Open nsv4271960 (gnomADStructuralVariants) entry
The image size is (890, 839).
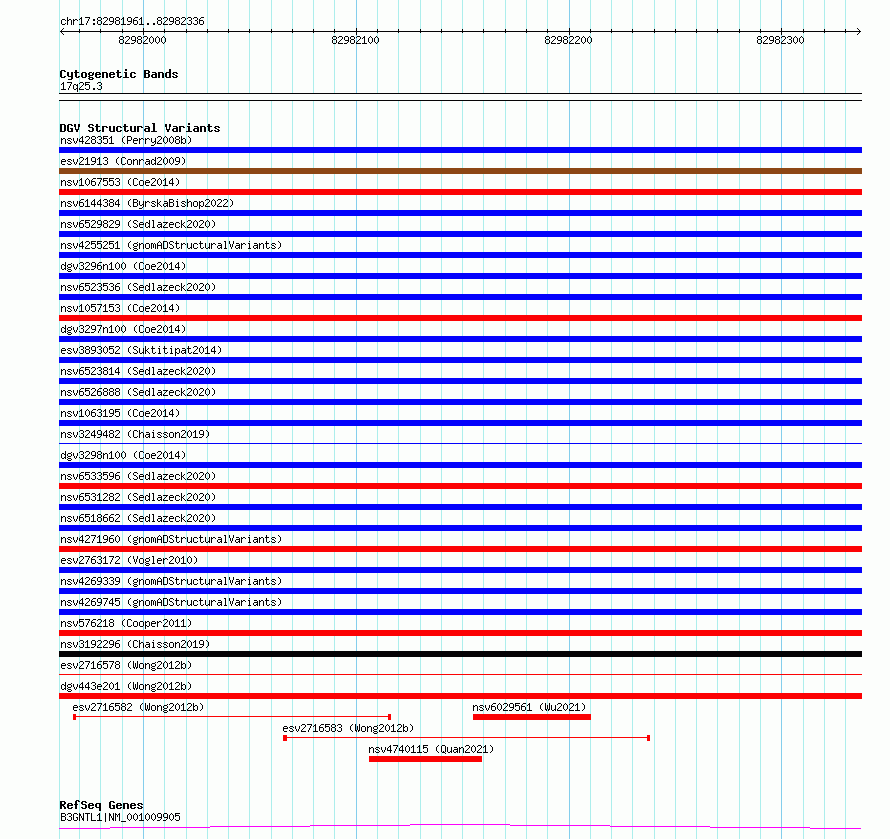coord(171,539)
